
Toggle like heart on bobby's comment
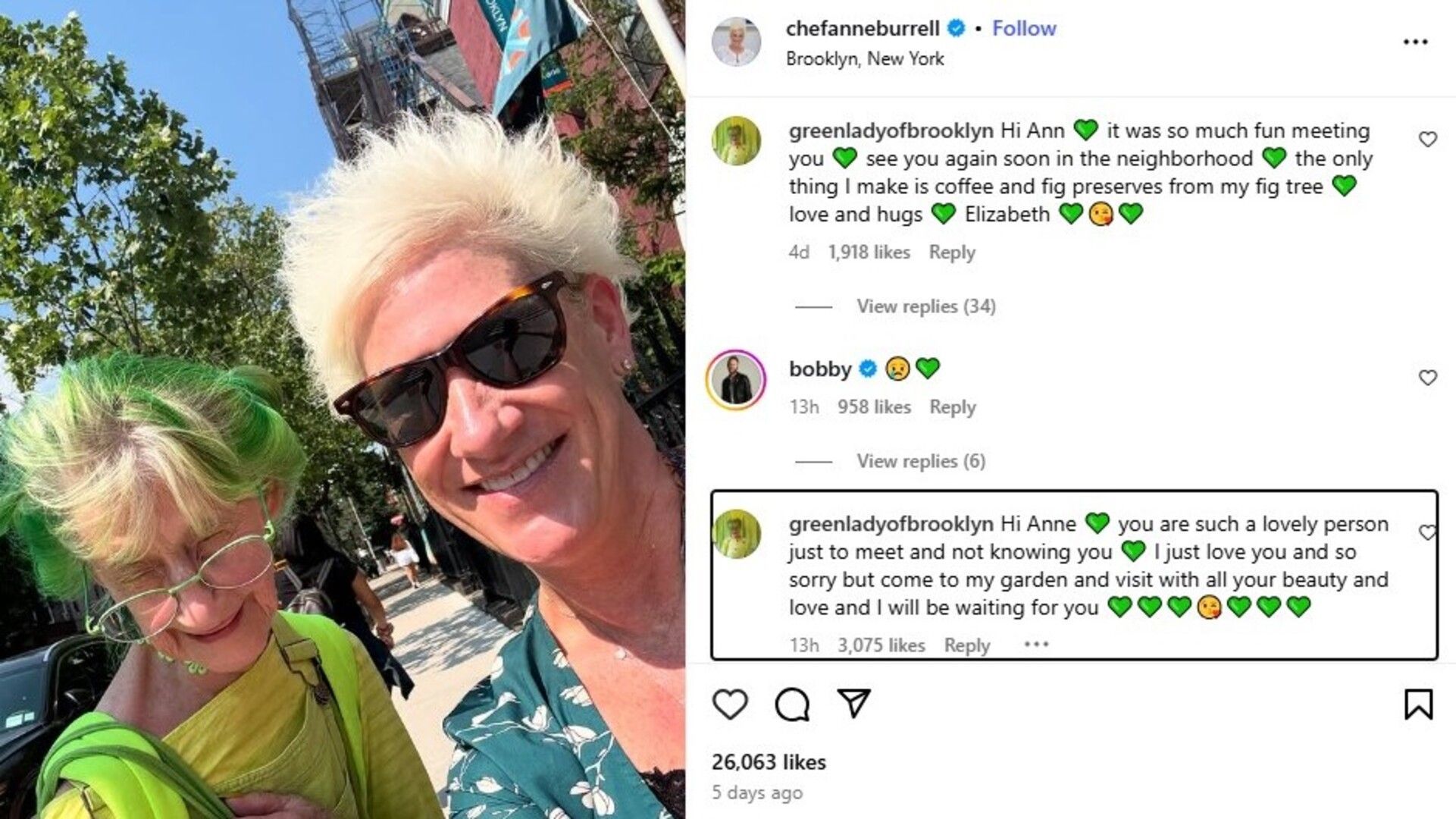pos(1428,377)
